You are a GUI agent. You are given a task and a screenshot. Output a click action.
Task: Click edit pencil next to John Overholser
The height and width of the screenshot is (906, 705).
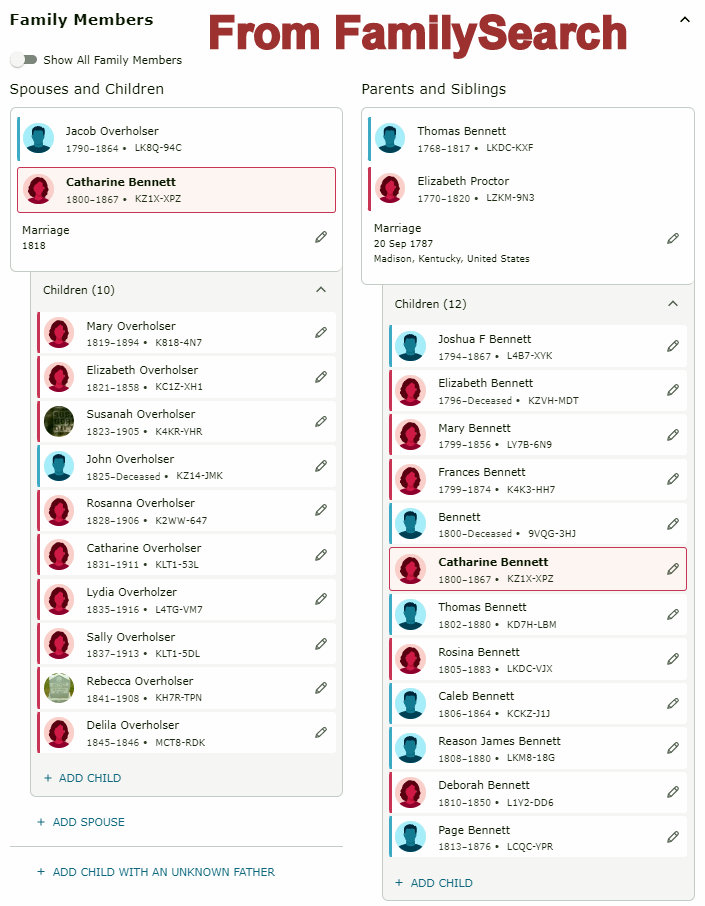[x=321, y=466]
